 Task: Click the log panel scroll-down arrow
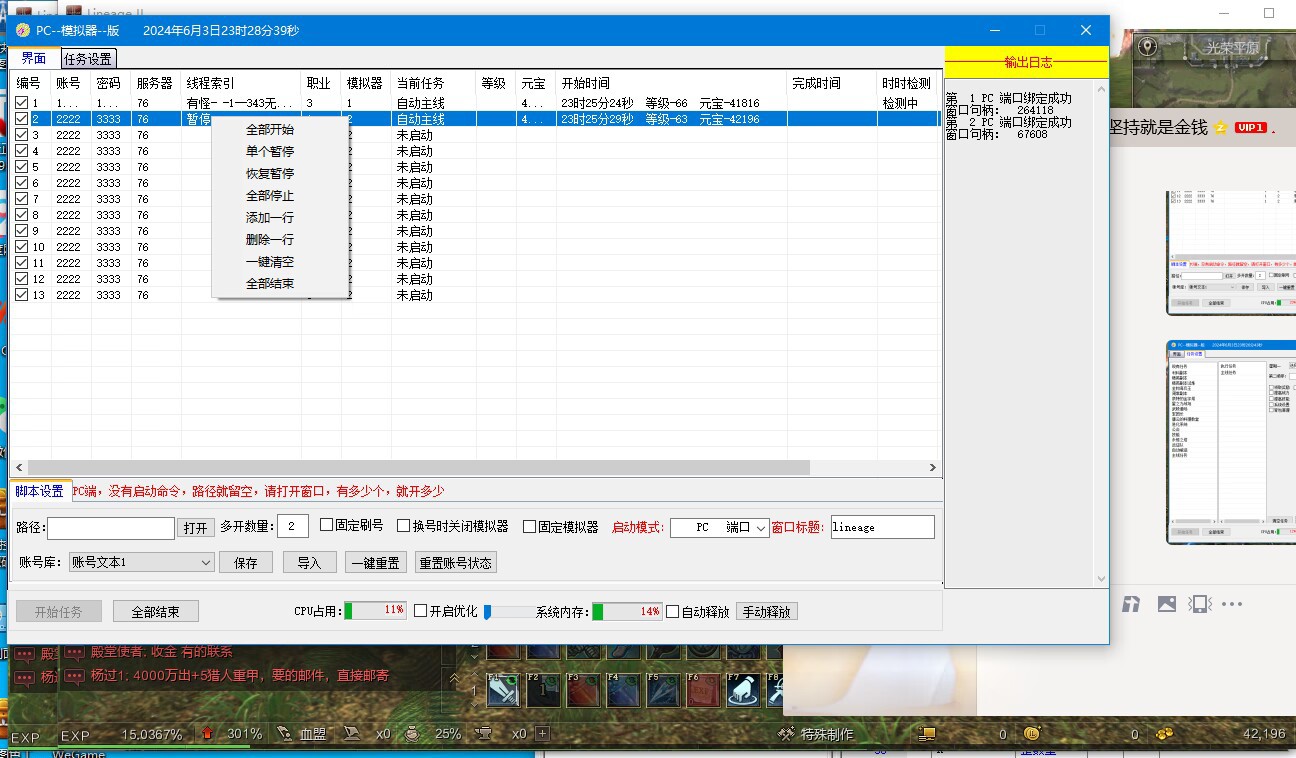pyautogui.click(x=1101, y=578)
